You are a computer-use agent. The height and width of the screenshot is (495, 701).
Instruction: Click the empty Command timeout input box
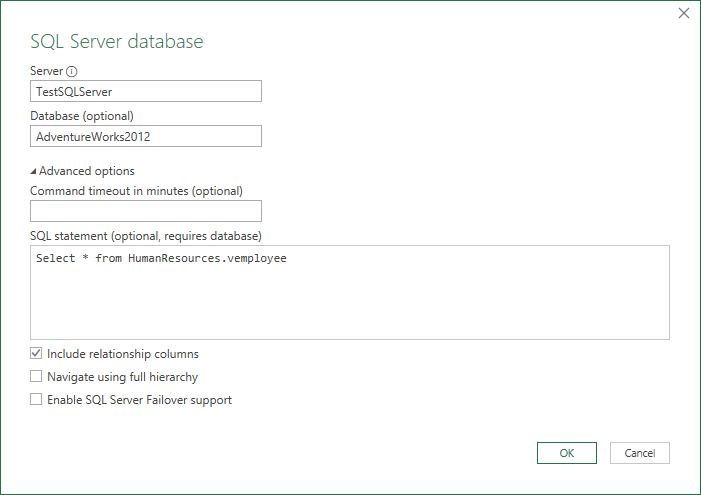click(146, 211)
